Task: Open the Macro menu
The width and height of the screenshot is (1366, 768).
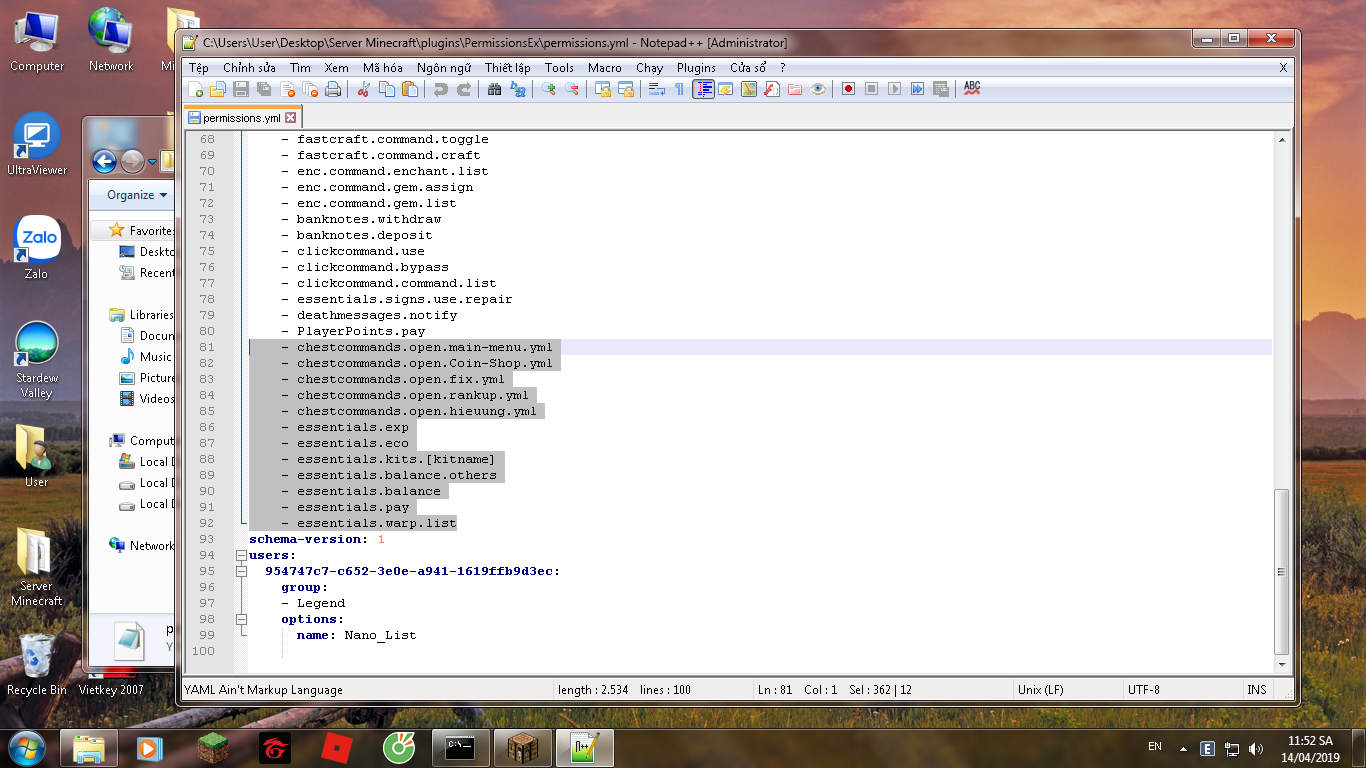Action: point(605,68)
